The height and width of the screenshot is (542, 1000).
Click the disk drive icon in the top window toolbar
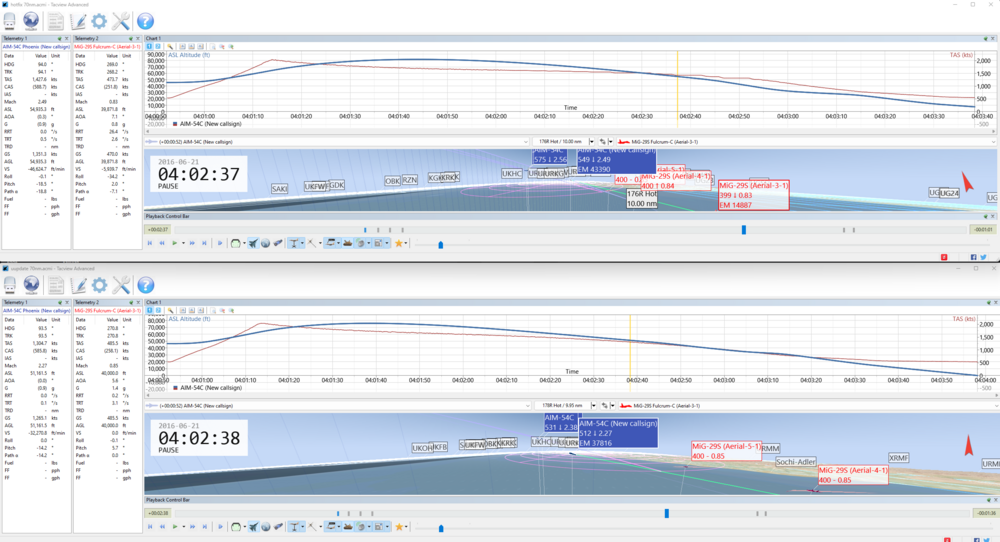pos(10,21)
